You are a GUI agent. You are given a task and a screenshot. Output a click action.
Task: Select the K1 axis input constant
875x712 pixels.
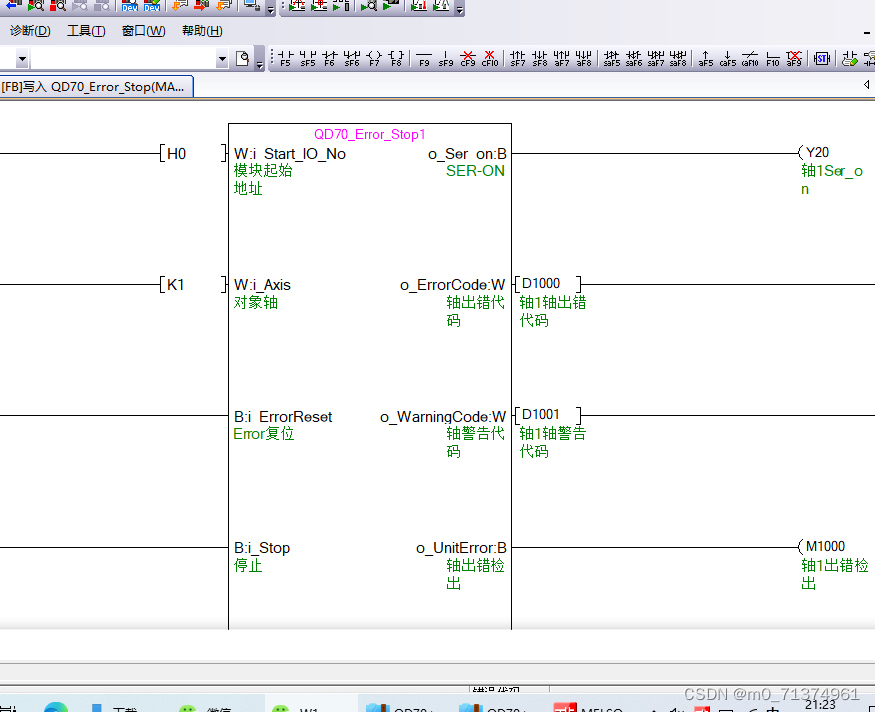(175, 285)
